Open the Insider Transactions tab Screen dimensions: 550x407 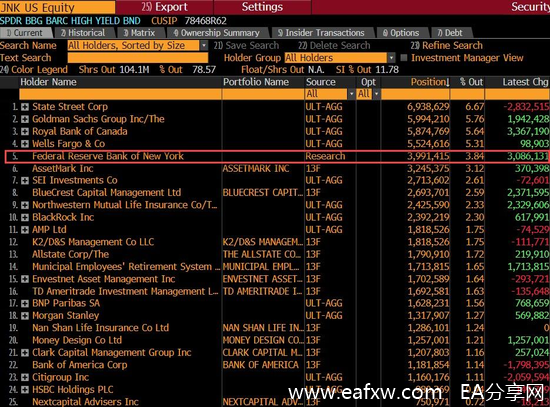point(323,33)
